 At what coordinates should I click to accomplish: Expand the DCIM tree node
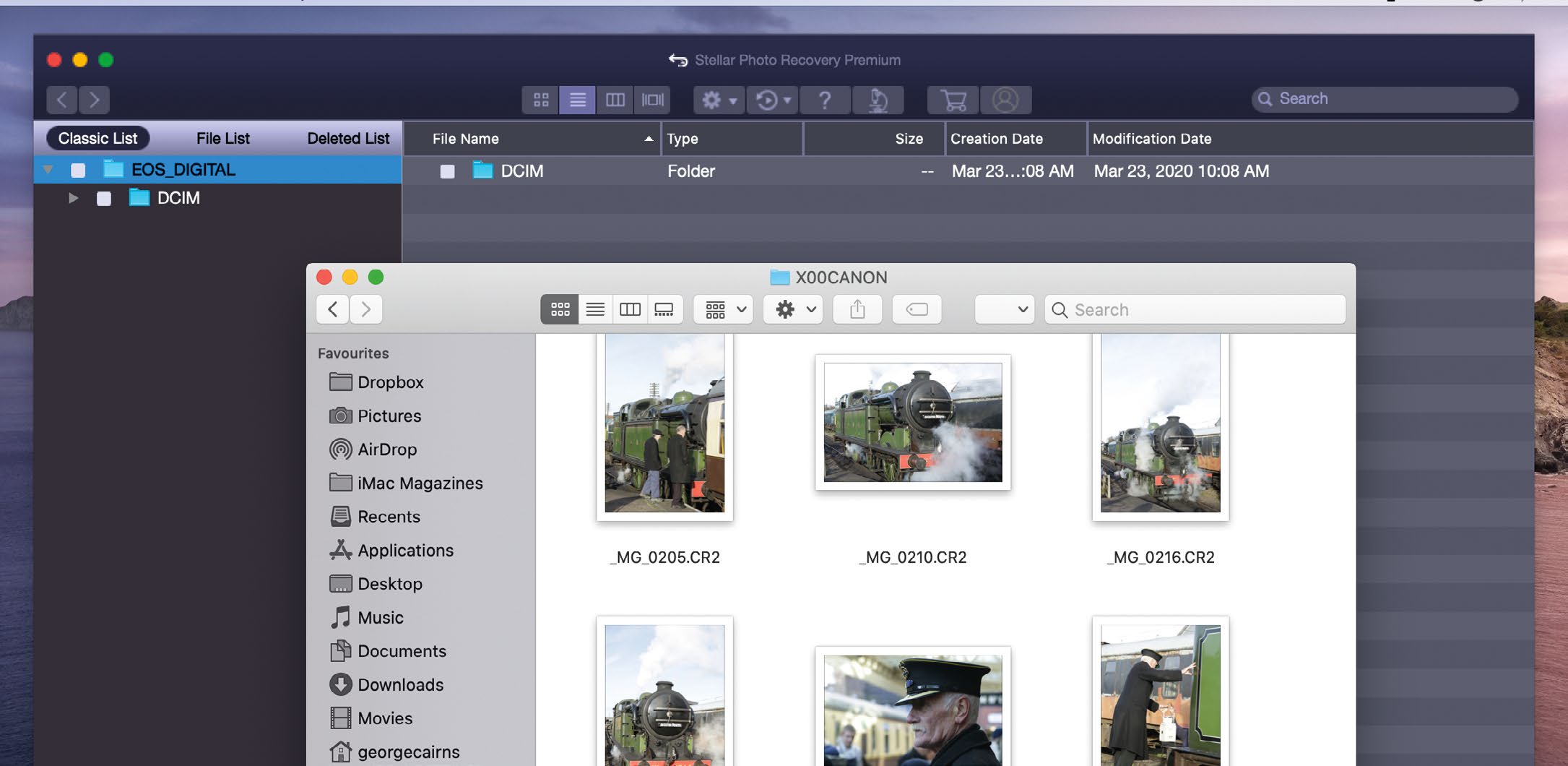[x=73, y=198]
